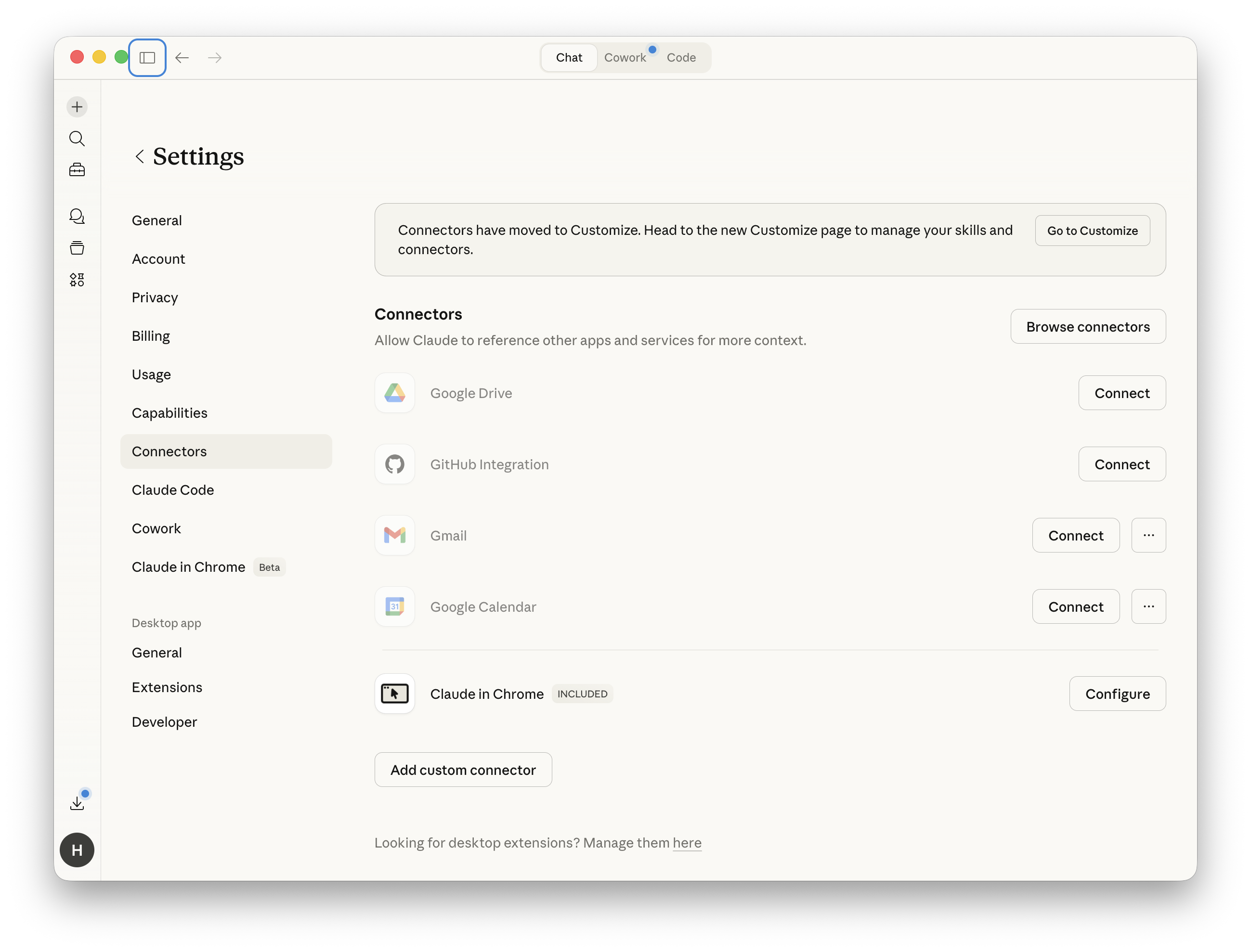Click Add custom connector button
The image size is (1251, 952).
click(463, 770)
